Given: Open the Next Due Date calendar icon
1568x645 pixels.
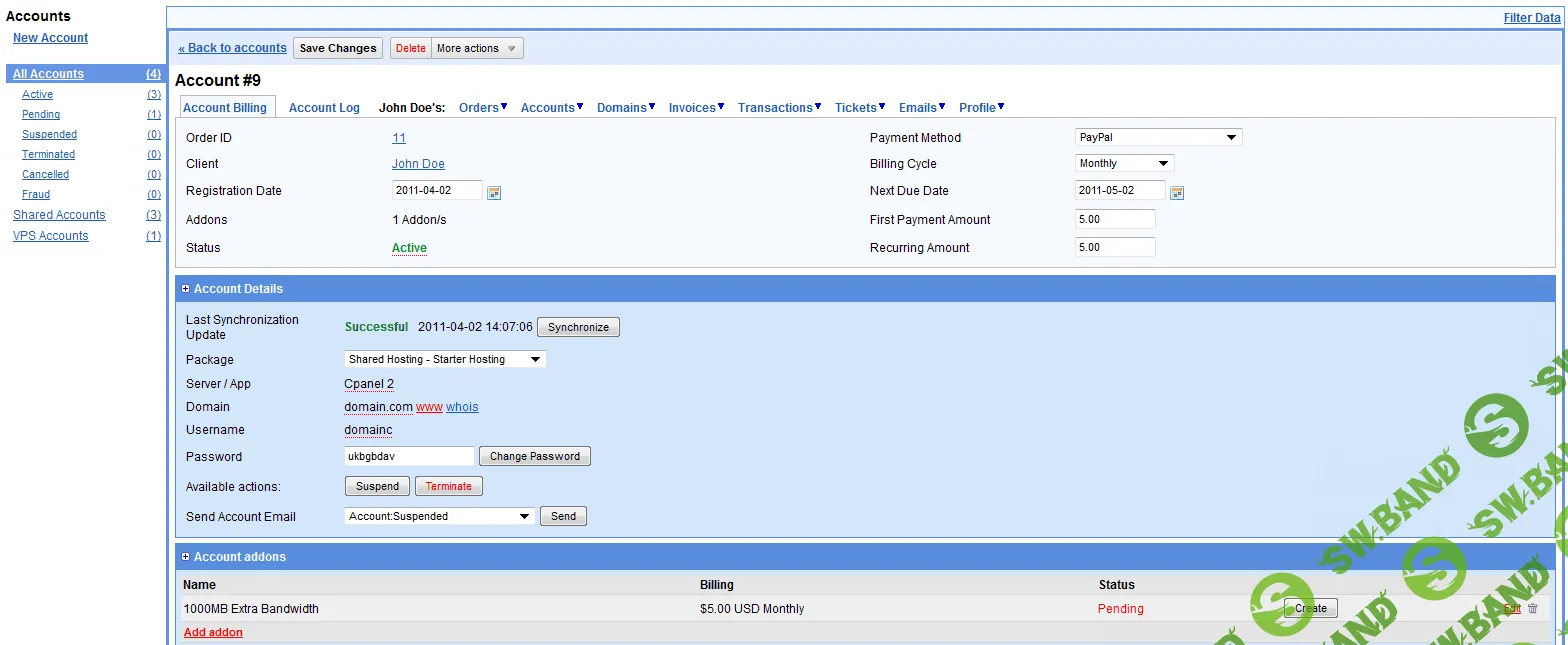Looking at the screenshot, I should (1177, 192).
